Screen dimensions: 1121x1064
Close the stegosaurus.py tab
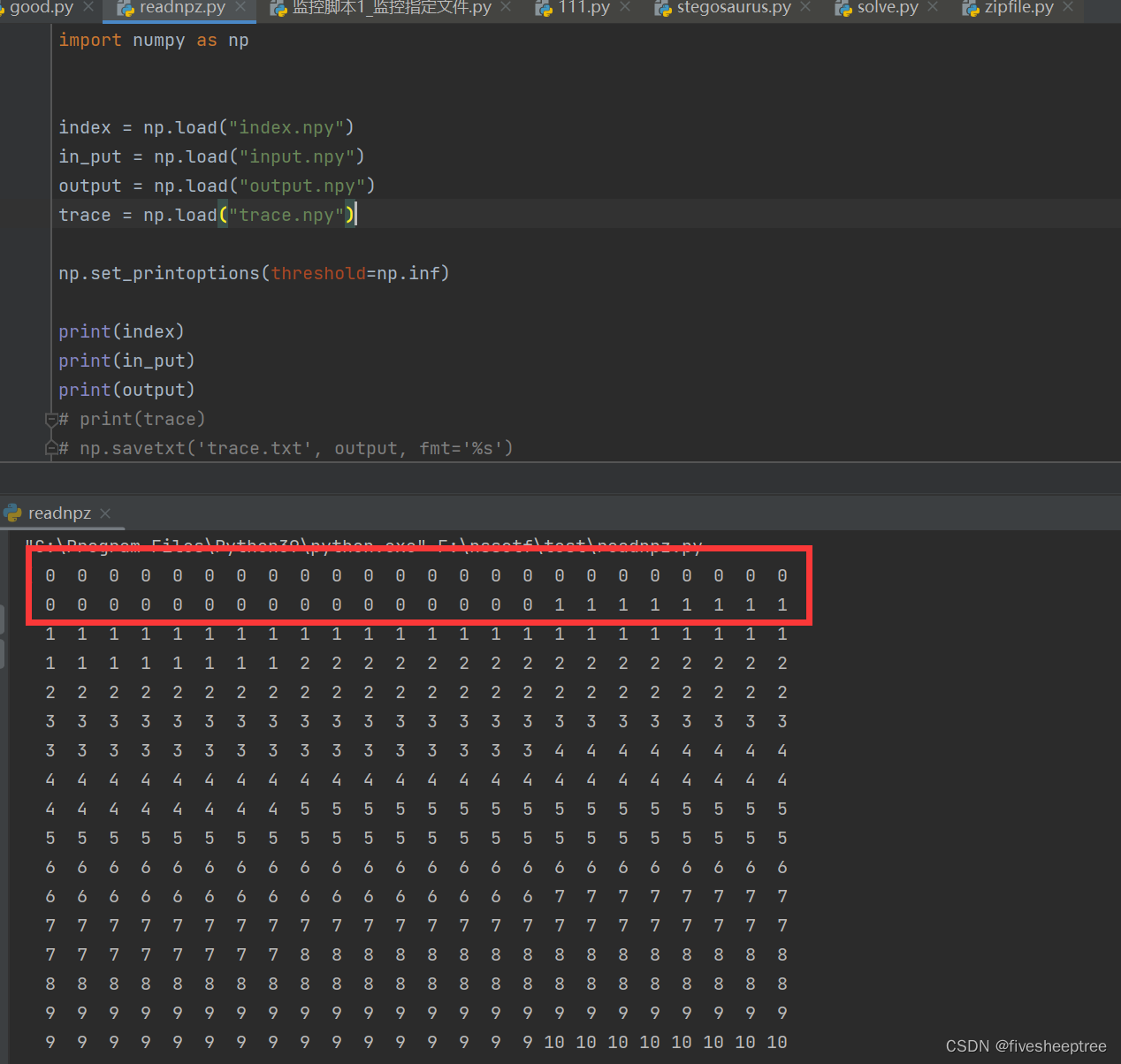click(804, 9)
